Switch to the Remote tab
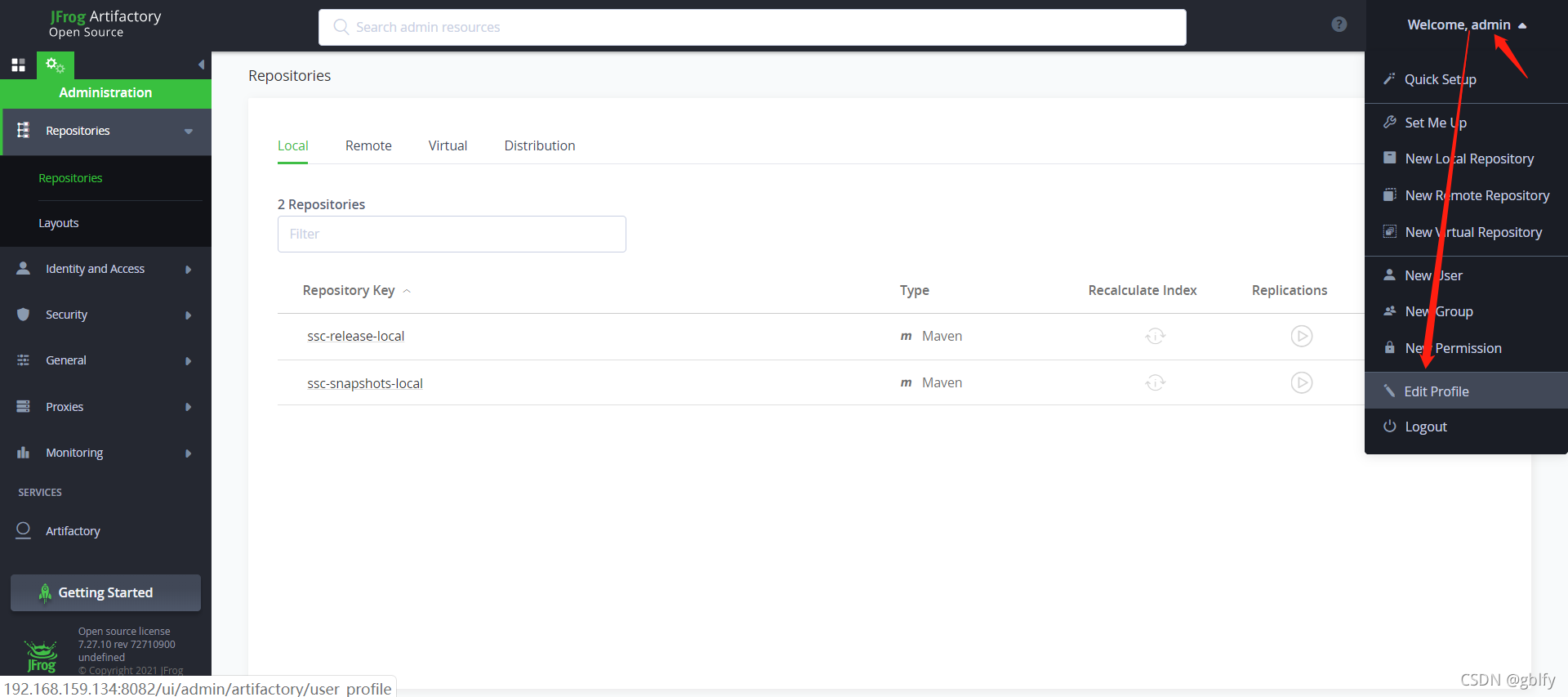The height and width of the screenshot is (697, 1568). [368, 145]
